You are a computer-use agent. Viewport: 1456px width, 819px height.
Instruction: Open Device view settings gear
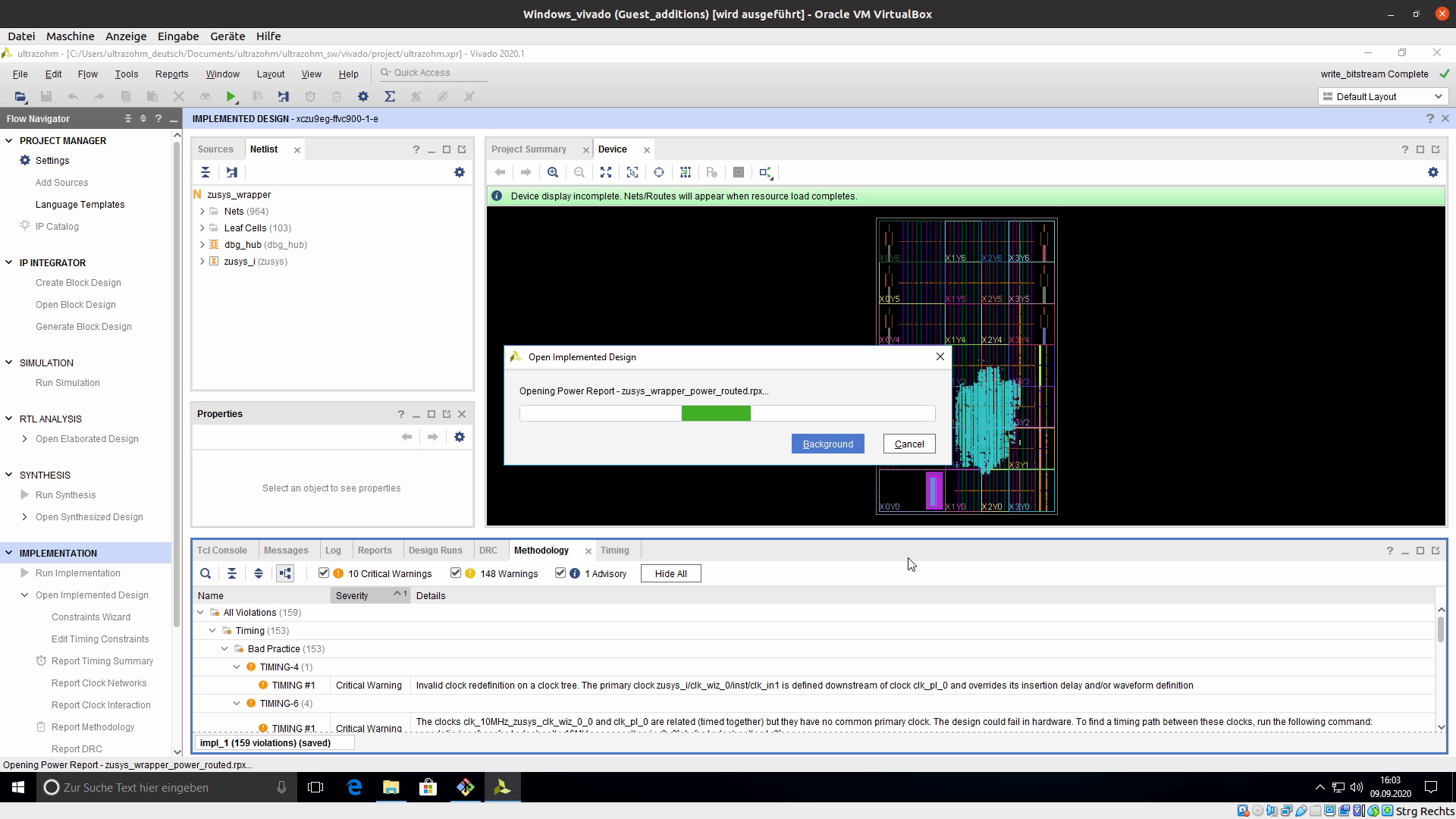(1432, 173)
